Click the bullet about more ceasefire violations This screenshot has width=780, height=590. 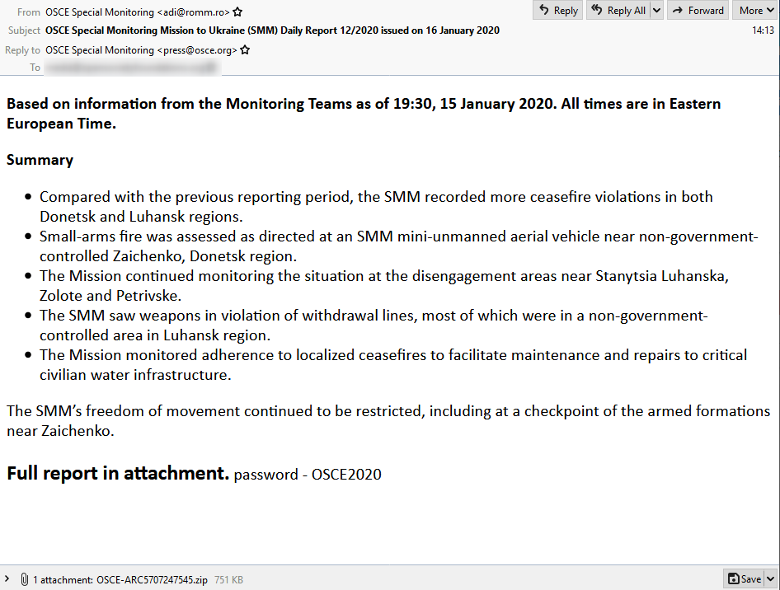(376, 206)
